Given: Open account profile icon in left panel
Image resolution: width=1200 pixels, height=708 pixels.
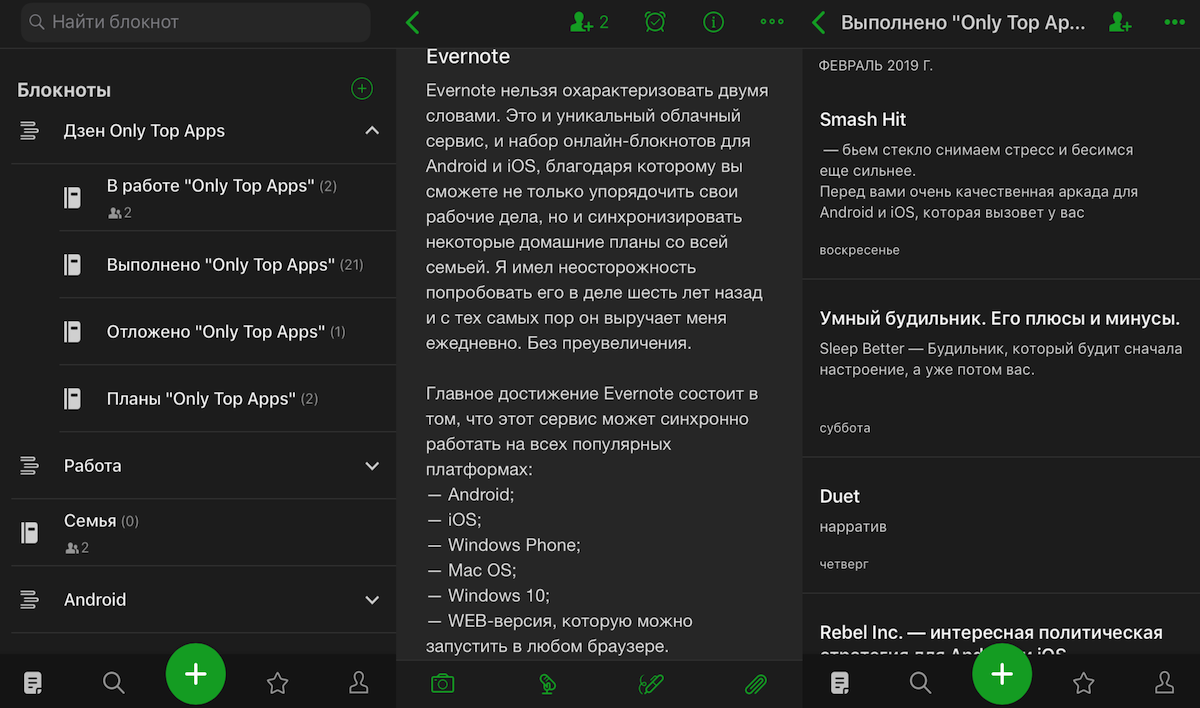Looking at the screenshot, I should click(x=358, y=683).
